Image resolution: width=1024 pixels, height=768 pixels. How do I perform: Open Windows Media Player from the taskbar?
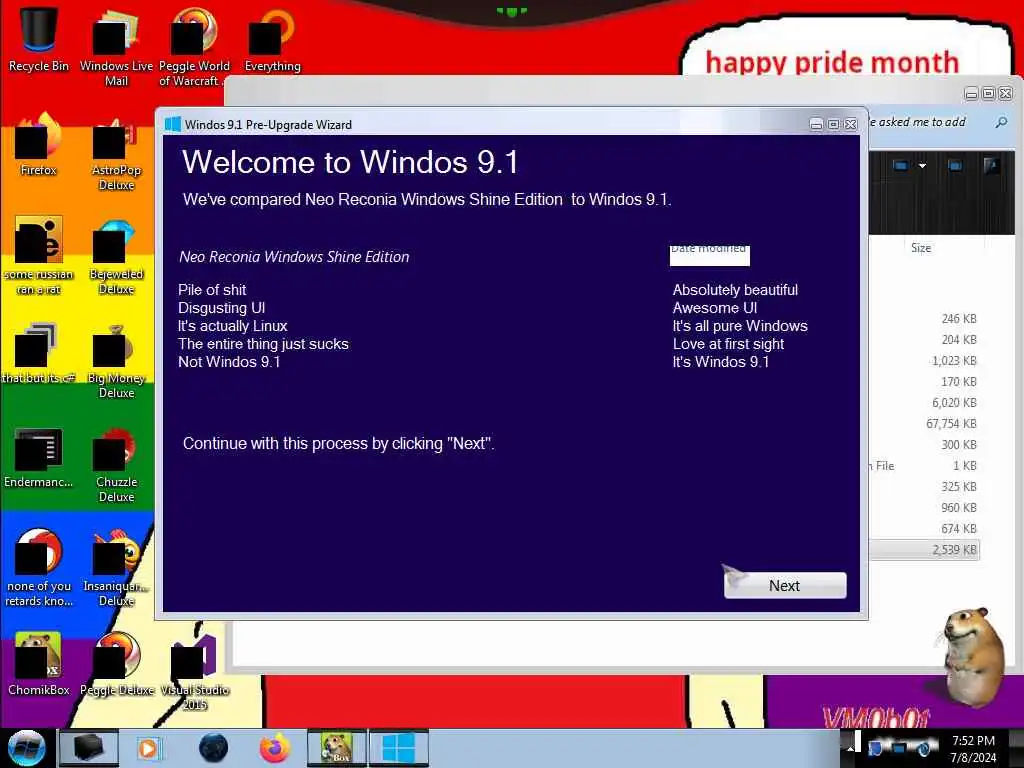point(148,748)
